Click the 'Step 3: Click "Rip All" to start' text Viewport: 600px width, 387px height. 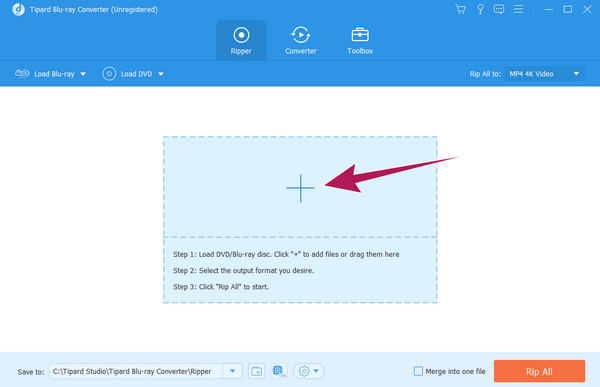pyautogui.click(x=221, y=287)
